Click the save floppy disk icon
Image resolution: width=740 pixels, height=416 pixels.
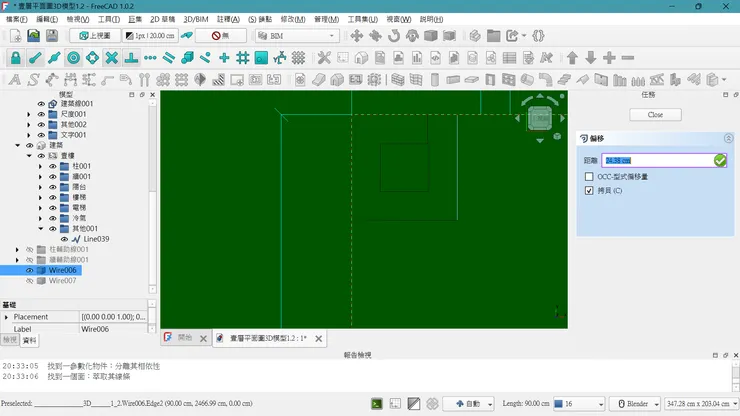click(51, 36)
